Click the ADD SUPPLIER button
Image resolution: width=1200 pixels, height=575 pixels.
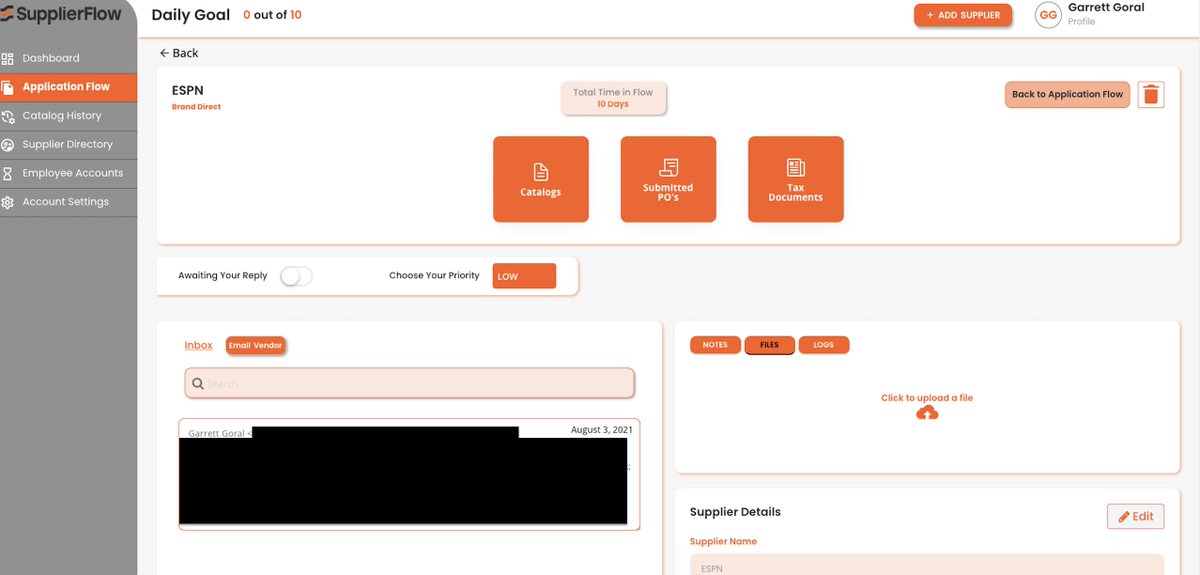(x=963, y=15)
